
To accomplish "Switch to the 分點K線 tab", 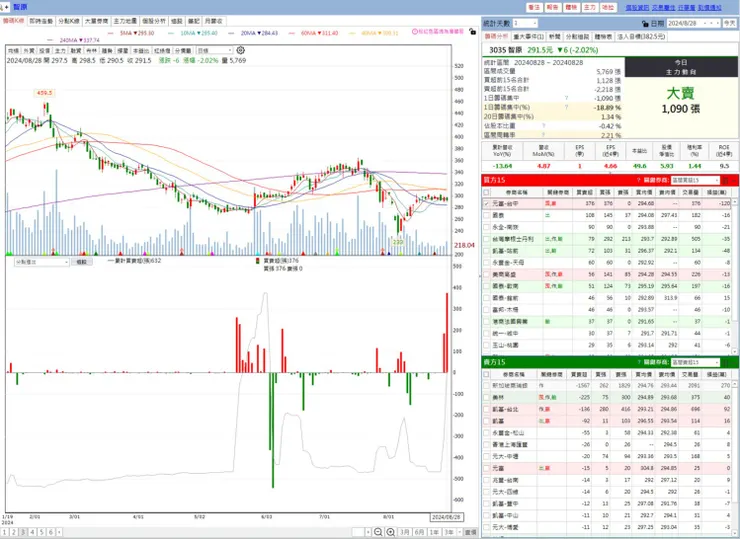I will (x=68, y=21).
